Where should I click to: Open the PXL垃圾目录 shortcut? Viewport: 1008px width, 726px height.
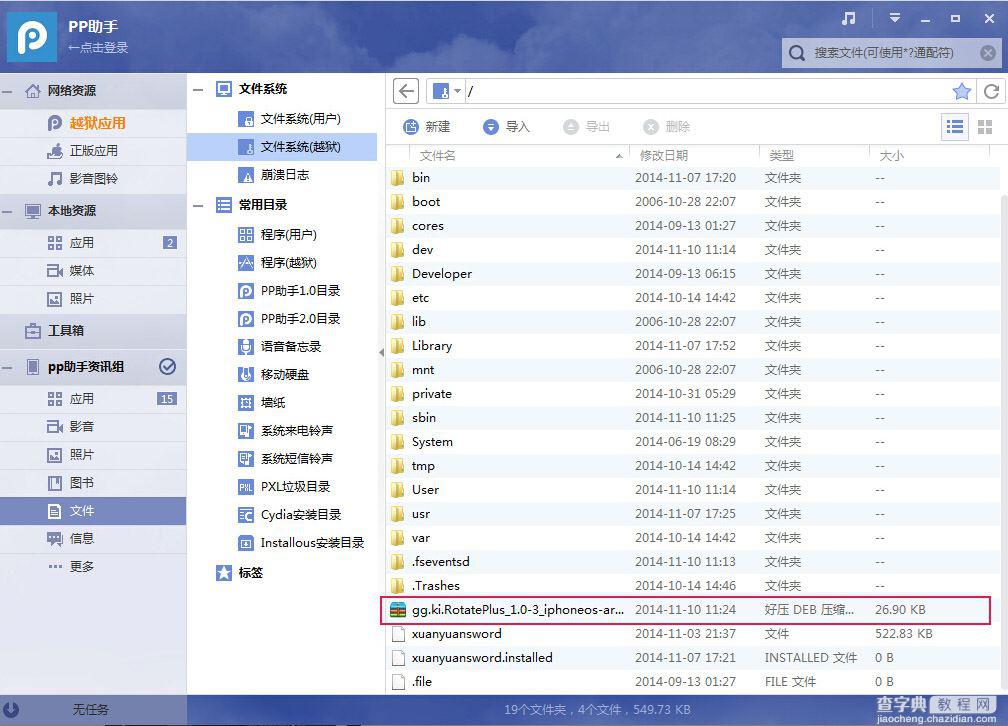(x=282, y=487)
